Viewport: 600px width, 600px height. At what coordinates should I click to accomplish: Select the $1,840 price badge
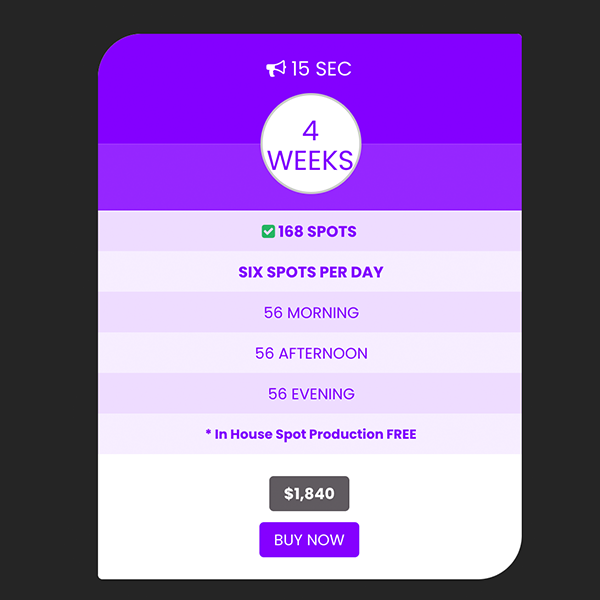click(309, 493)
